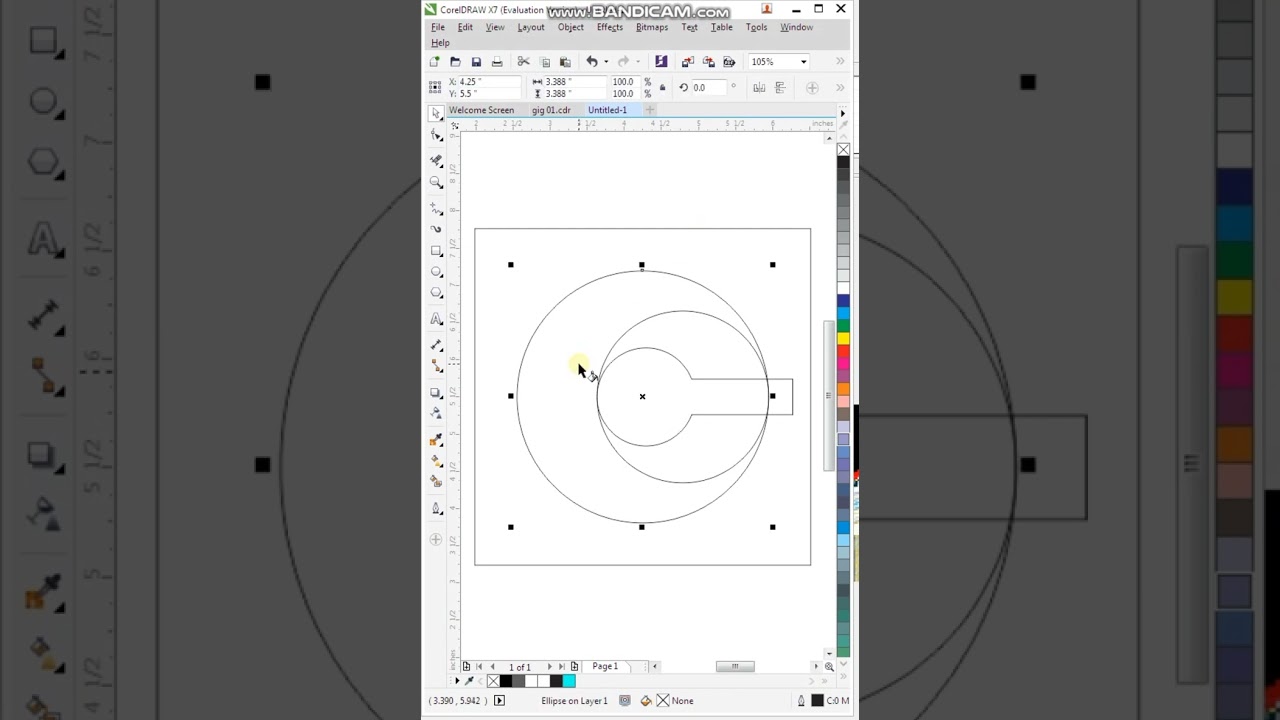
Task: Select the Interactive Fill tool
Action: (x=436, y=461)
